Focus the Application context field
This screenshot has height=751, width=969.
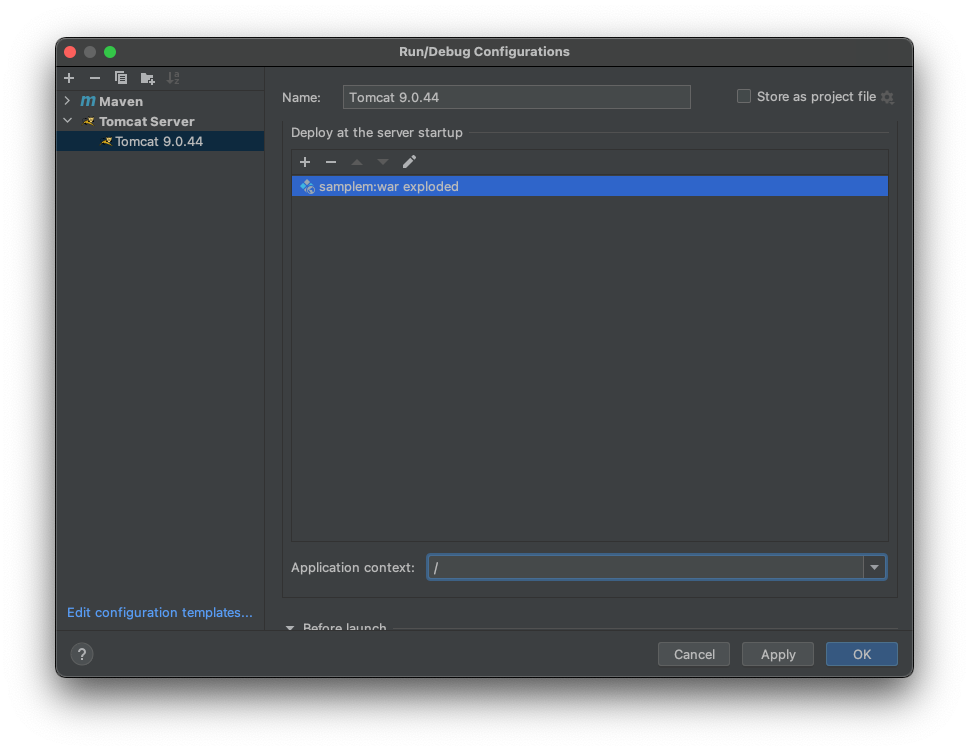645,567
